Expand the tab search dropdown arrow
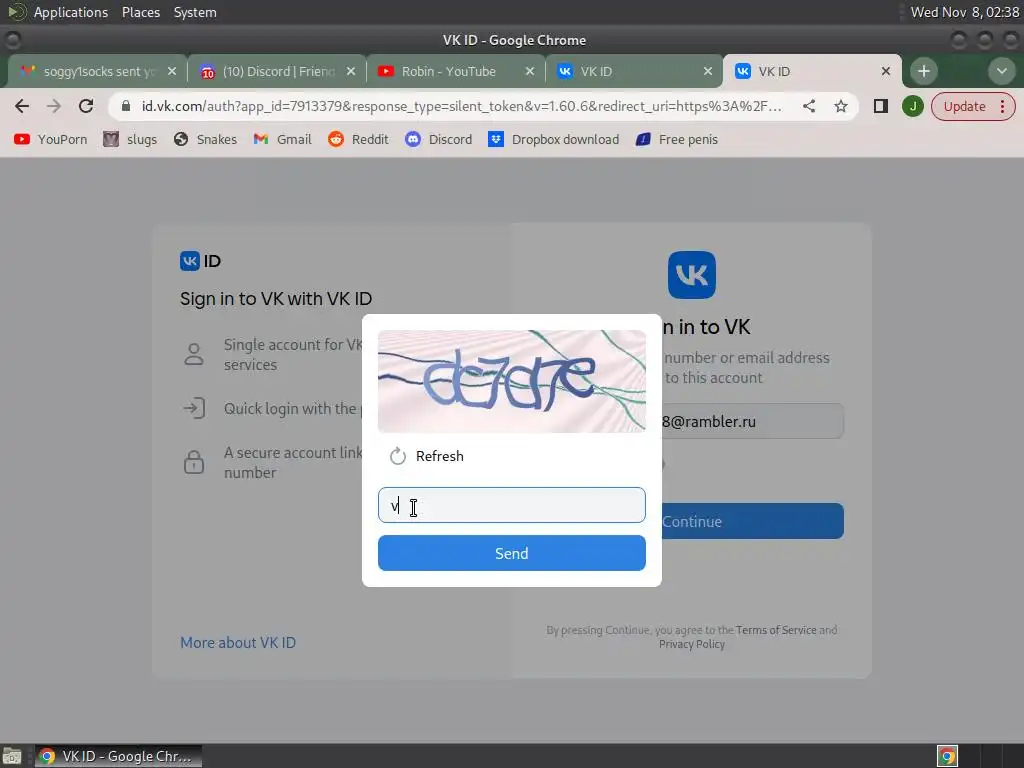 coord(1001,71)
